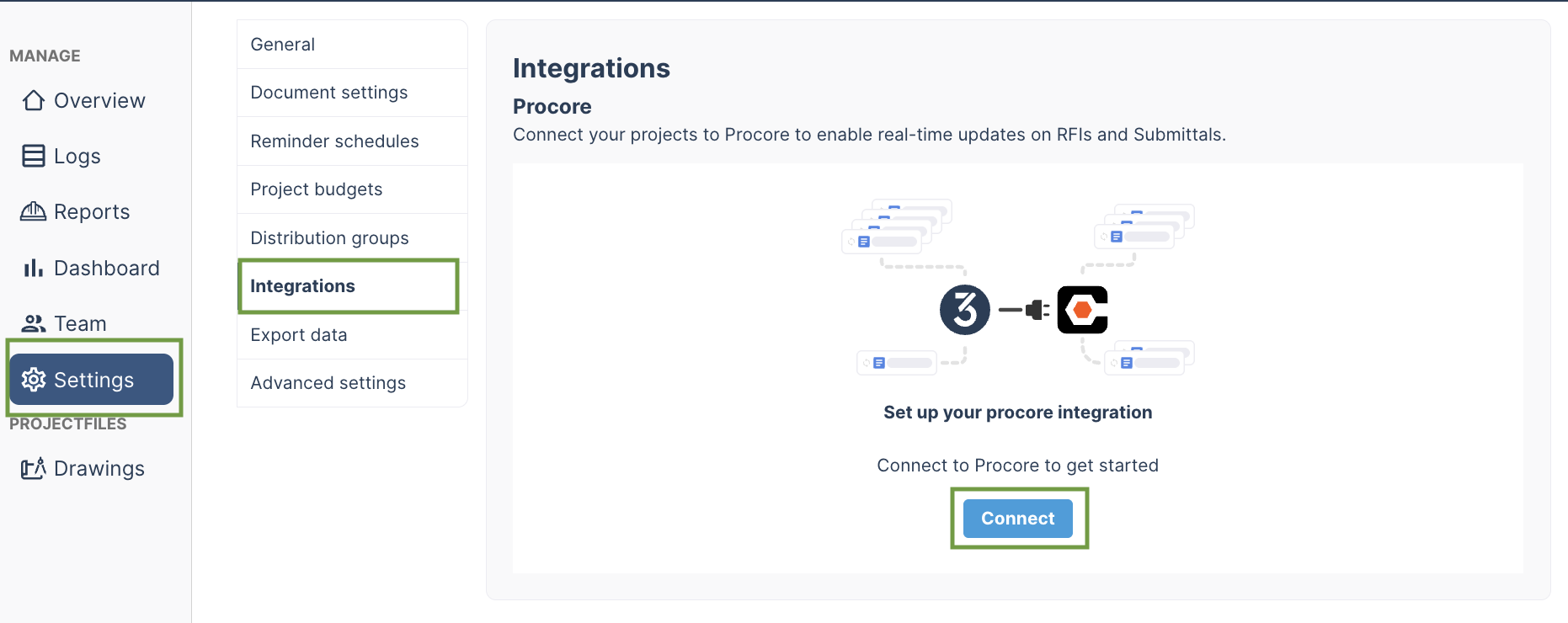Screen dimensions: 1568x623
Task: Go to Project budgets settings
Action: [352, 189]
